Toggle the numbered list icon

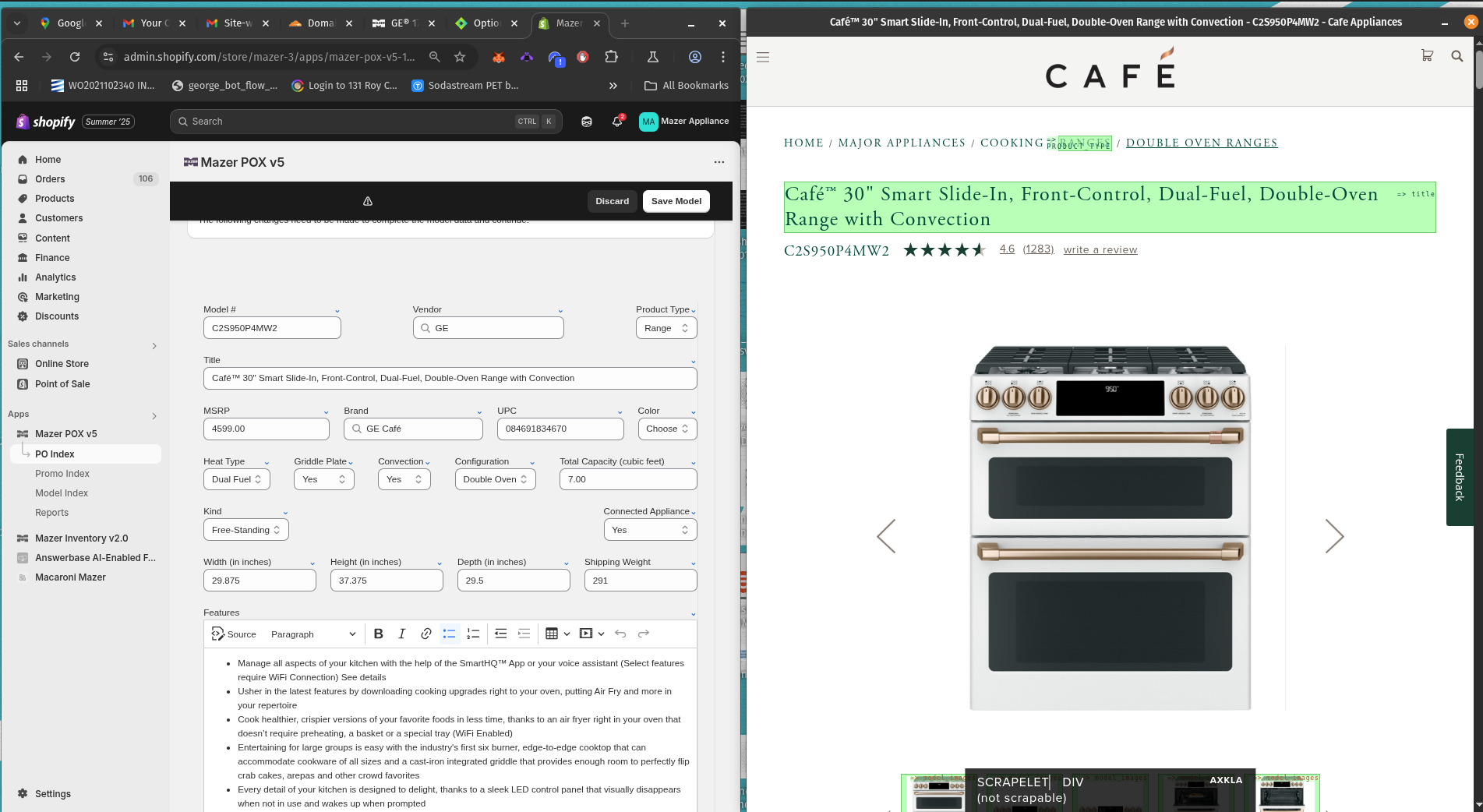pos(473,634)
